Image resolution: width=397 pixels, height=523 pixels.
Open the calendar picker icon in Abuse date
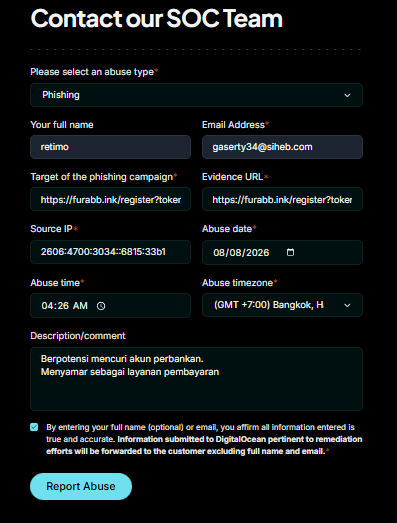(291, 252)
